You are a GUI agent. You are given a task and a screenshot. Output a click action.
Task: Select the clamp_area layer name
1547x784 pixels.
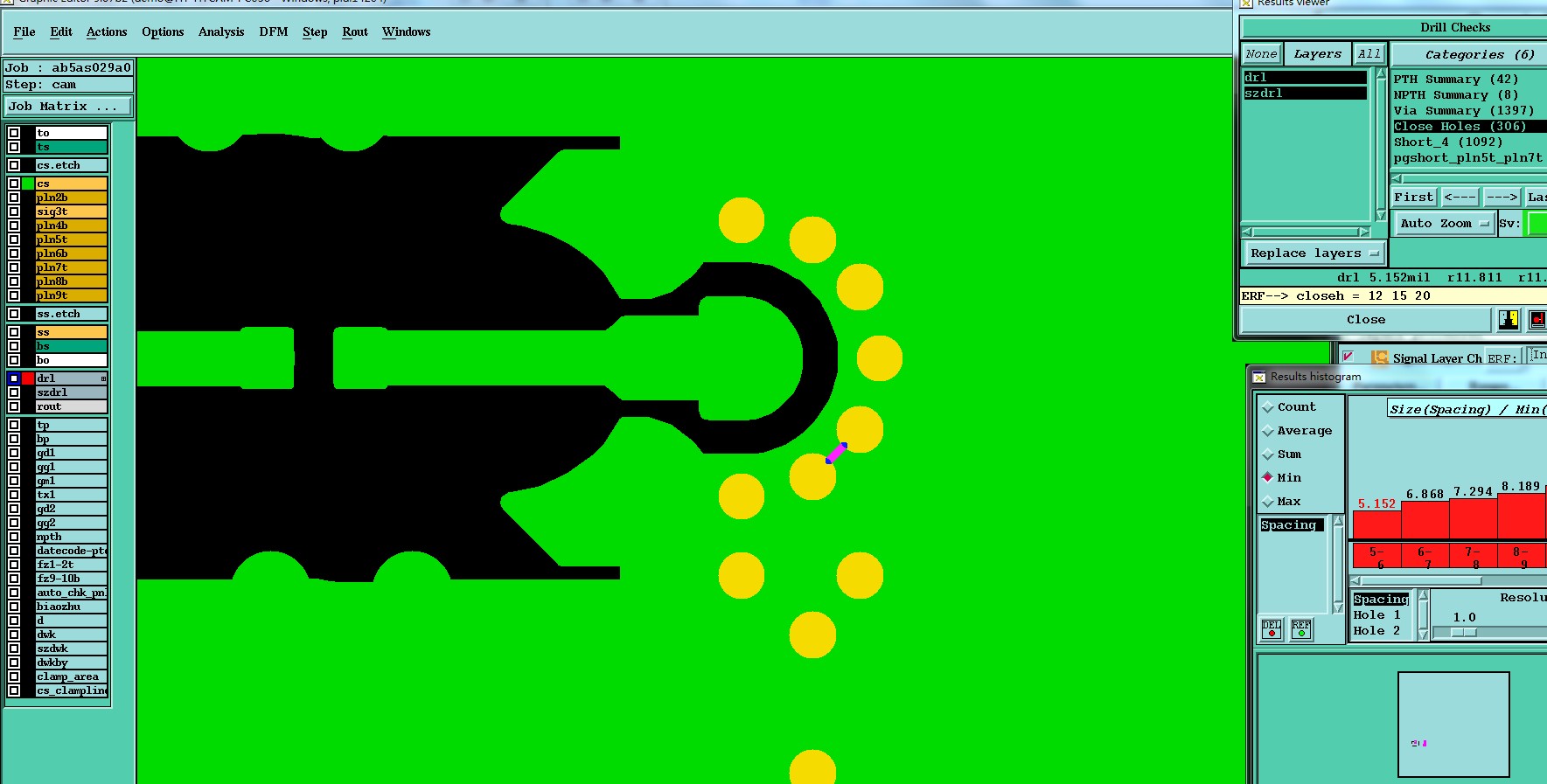(71, 676)
